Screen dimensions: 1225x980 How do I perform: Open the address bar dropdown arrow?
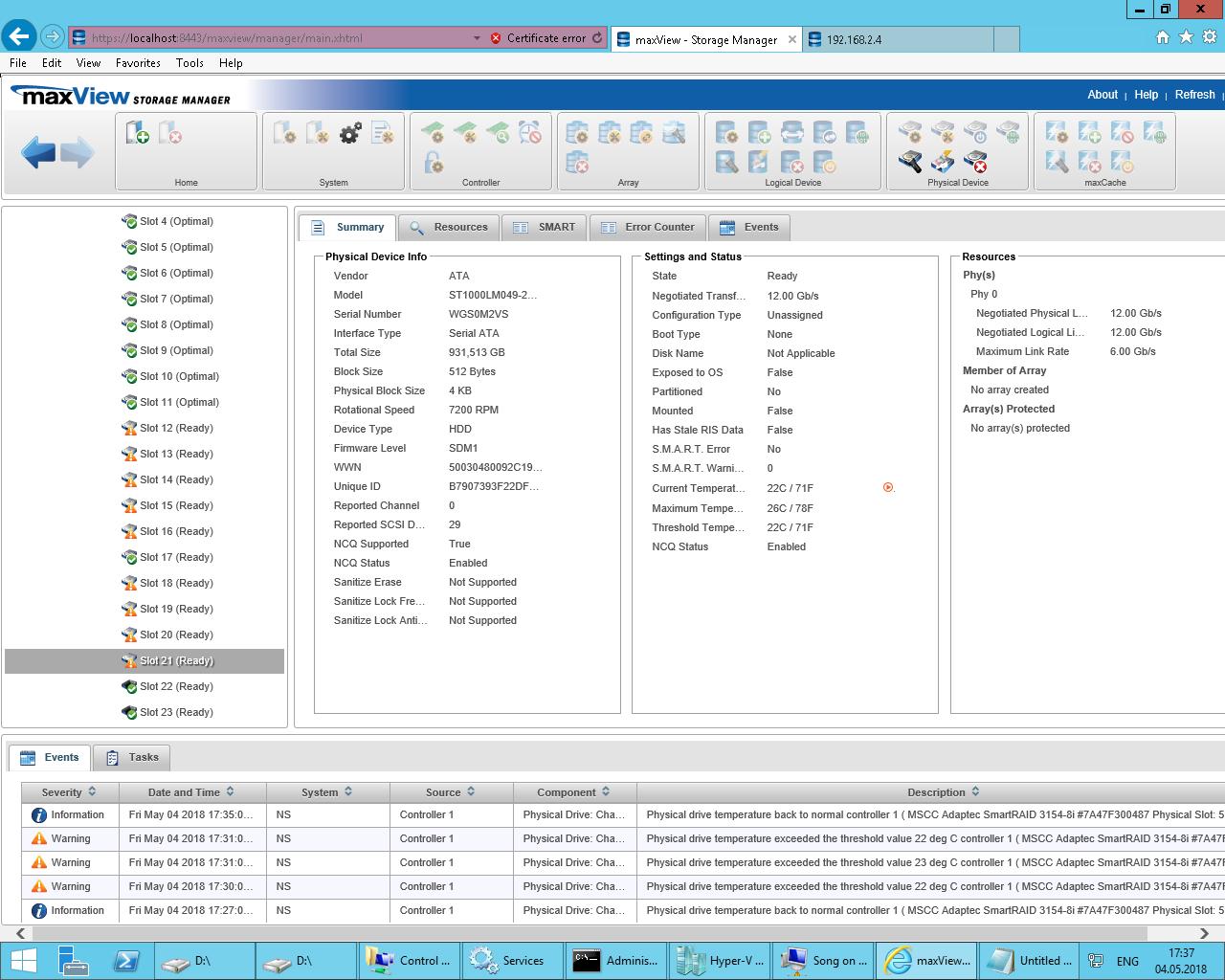point(477,38)
